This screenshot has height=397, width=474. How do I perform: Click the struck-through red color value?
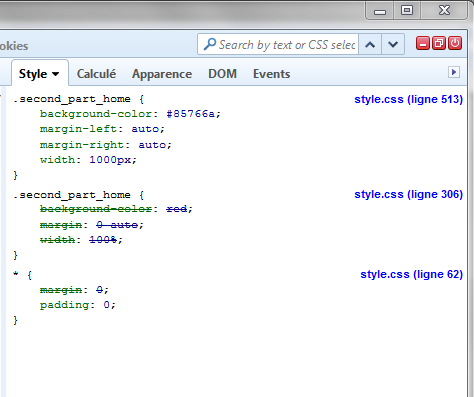[x=177, y=209]
